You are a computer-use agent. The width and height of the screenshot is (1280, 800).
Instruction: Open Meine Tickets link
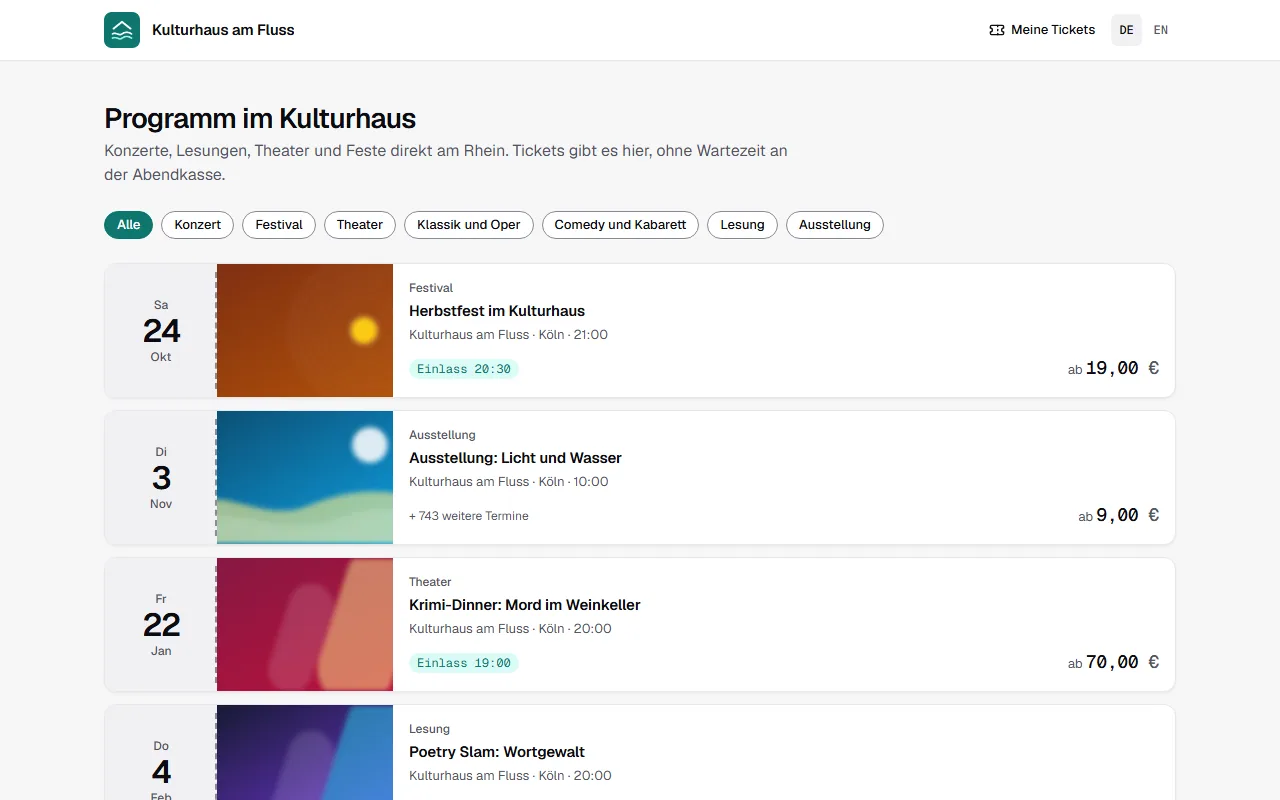tap(1042, 30)
